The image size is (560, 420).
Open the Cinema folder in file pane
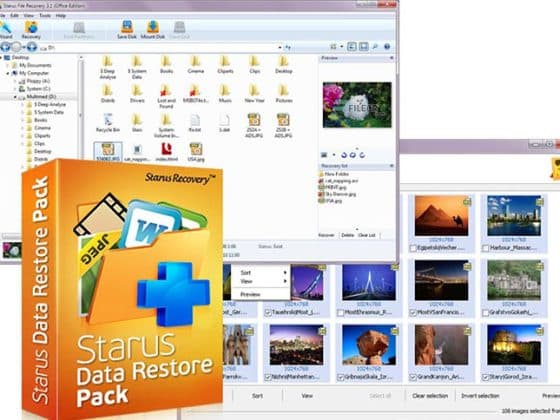[195, 64]
